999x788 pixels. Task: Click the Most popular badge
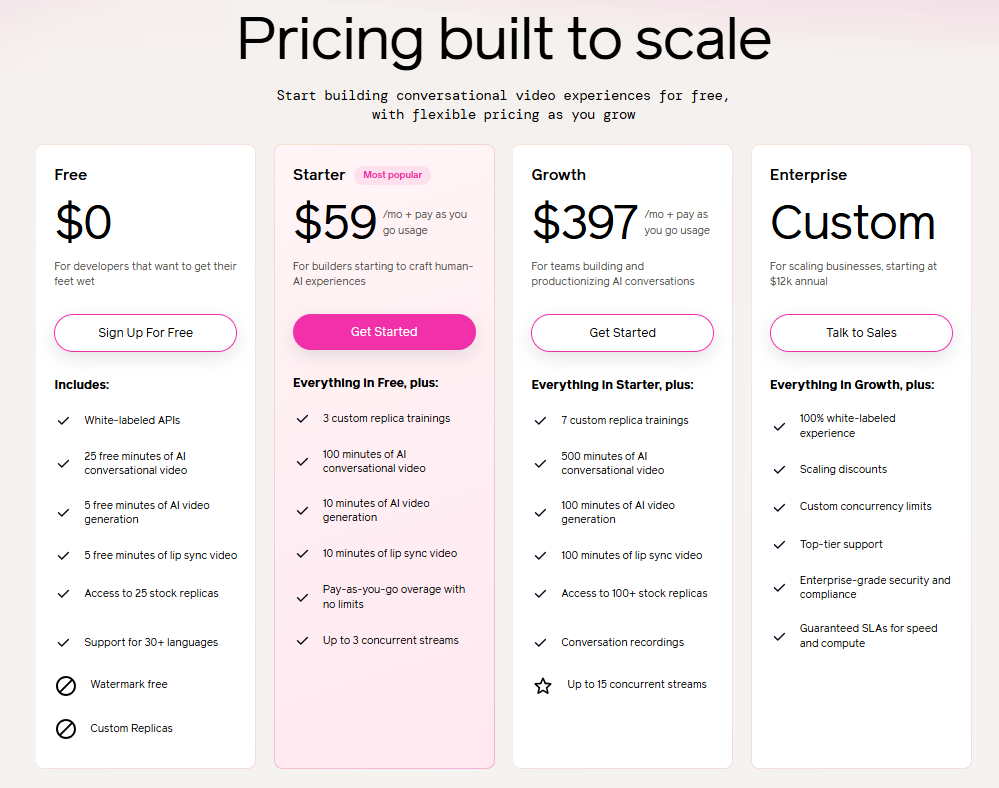coord(392,175)
